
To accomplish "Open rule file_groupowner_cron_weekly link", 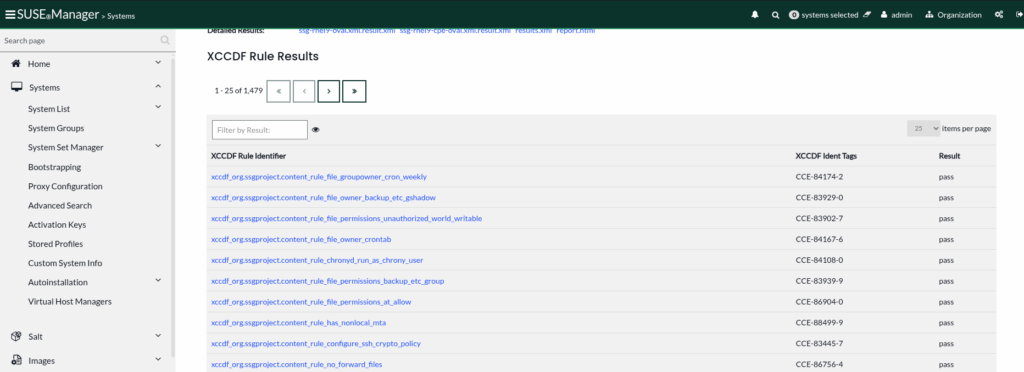I will pyautogui.click(x=319, y=177).
